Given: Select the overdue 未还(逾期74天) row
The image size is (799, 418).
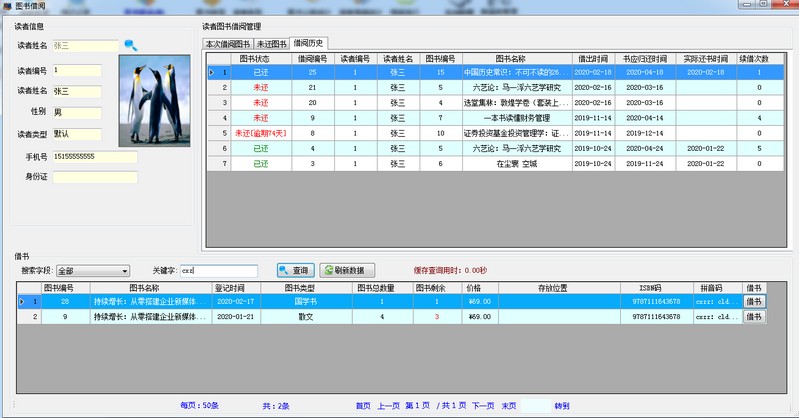Looking at the screenshot, I should [260, 133].
